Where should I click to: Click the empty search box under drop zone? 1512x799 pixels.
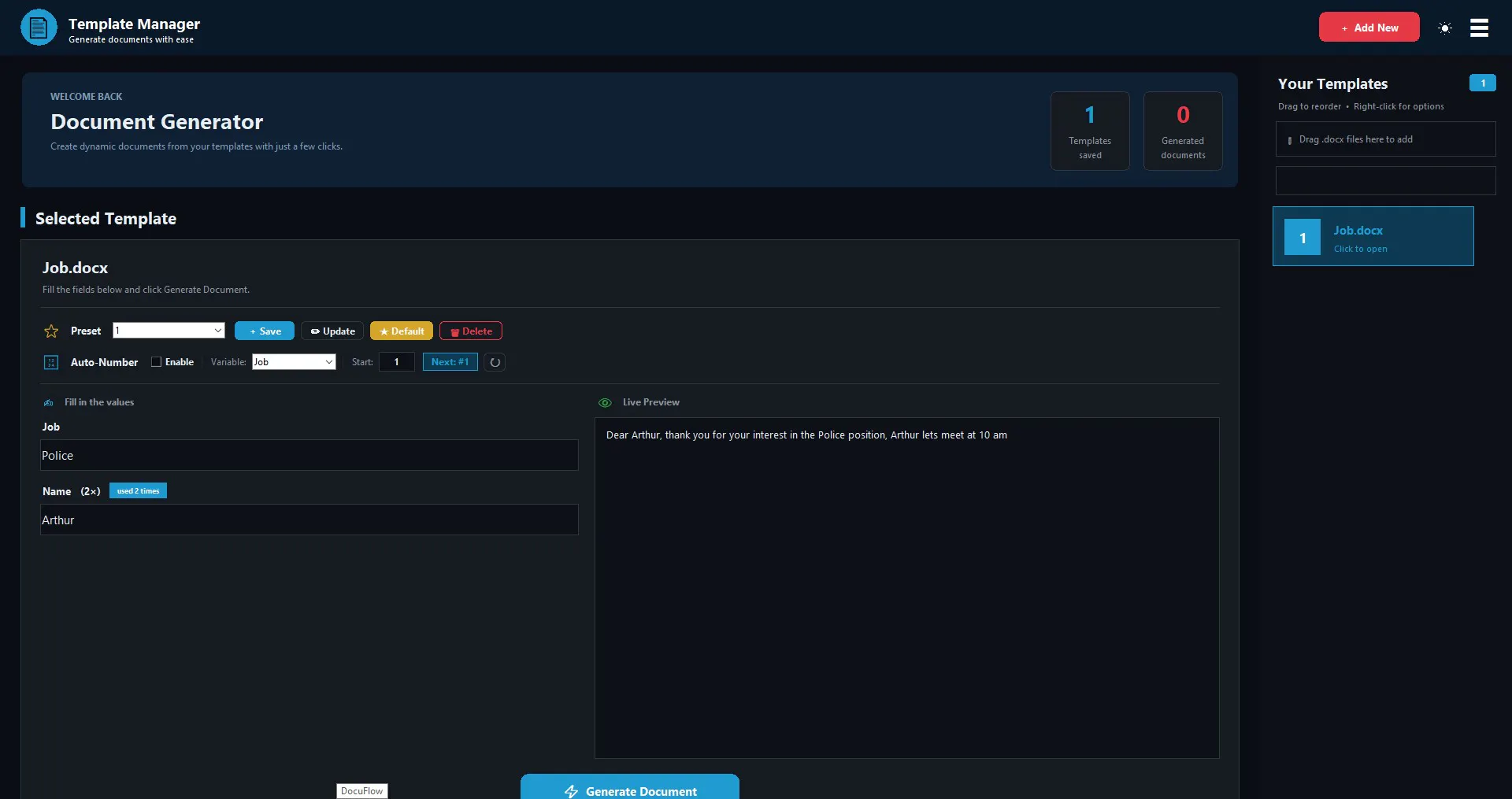pos(1385,180)
